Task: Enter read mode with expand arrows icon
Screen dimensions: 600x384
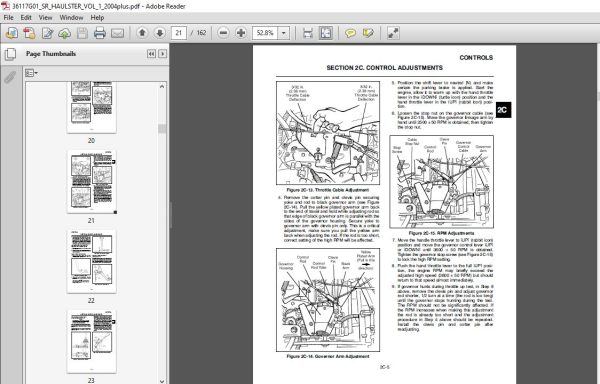Action: pos(393,33)
